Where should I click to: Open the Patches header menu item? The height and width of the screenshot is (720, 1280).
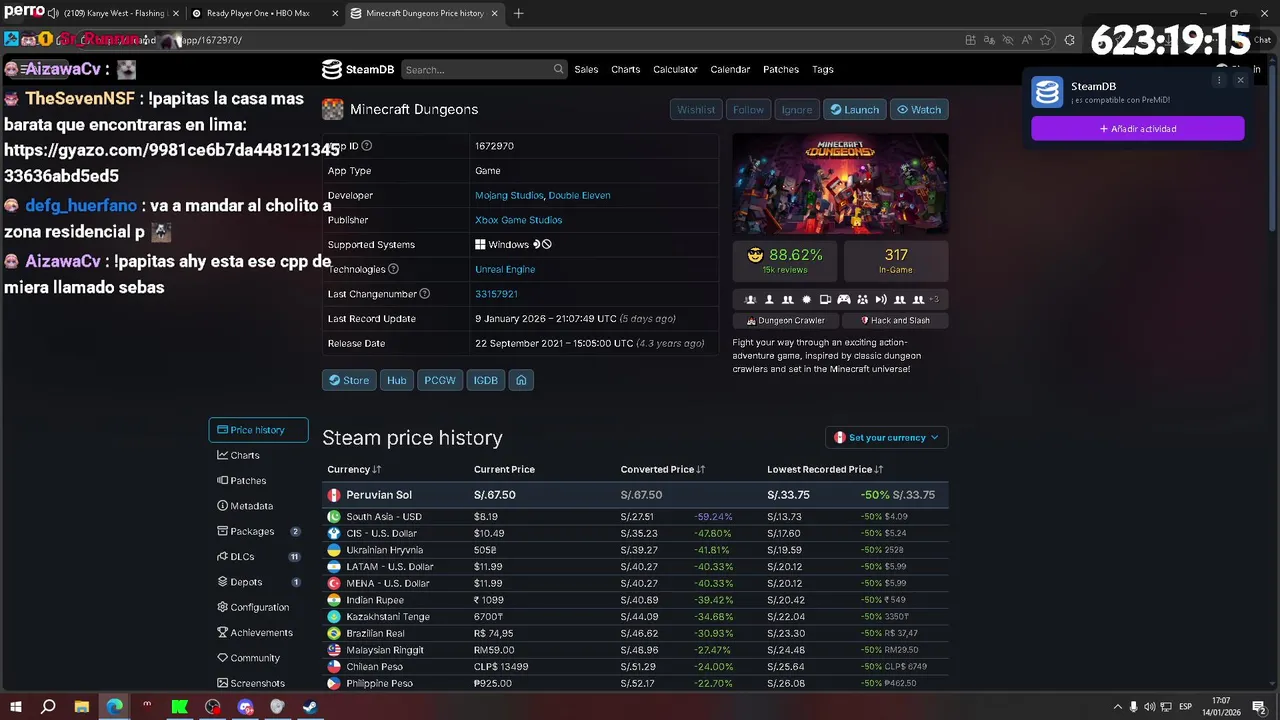[781, 69]
